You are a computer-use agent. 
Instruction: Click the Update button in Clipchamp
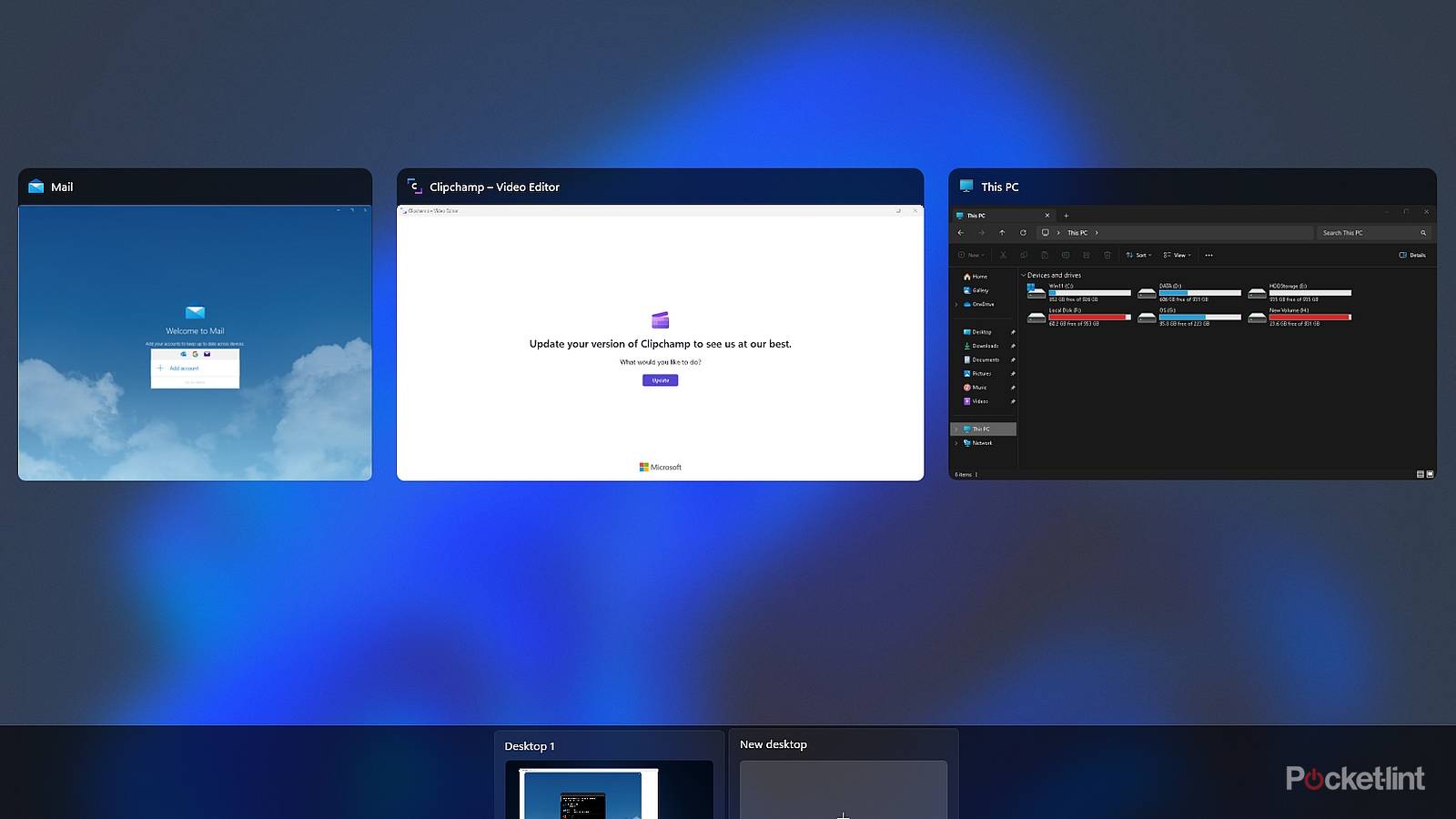[660, 380]
